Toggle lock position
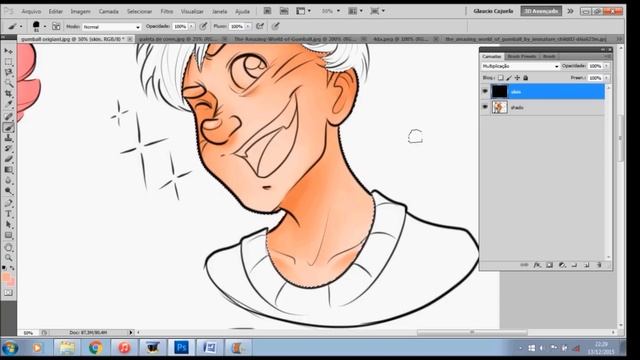 (517, 78)
